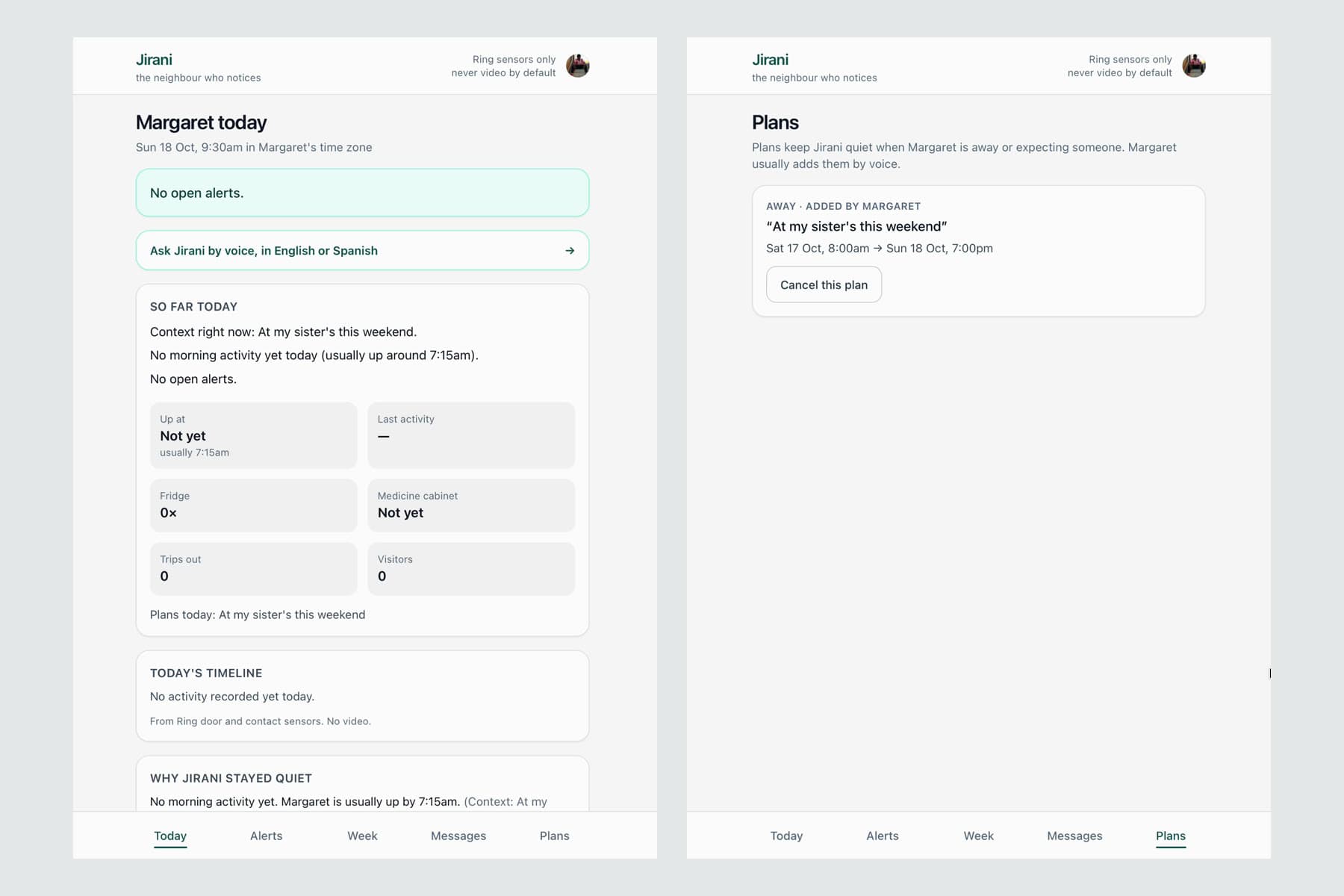
Task: Click the 'Plans' page heading
Action: point(775,122)
